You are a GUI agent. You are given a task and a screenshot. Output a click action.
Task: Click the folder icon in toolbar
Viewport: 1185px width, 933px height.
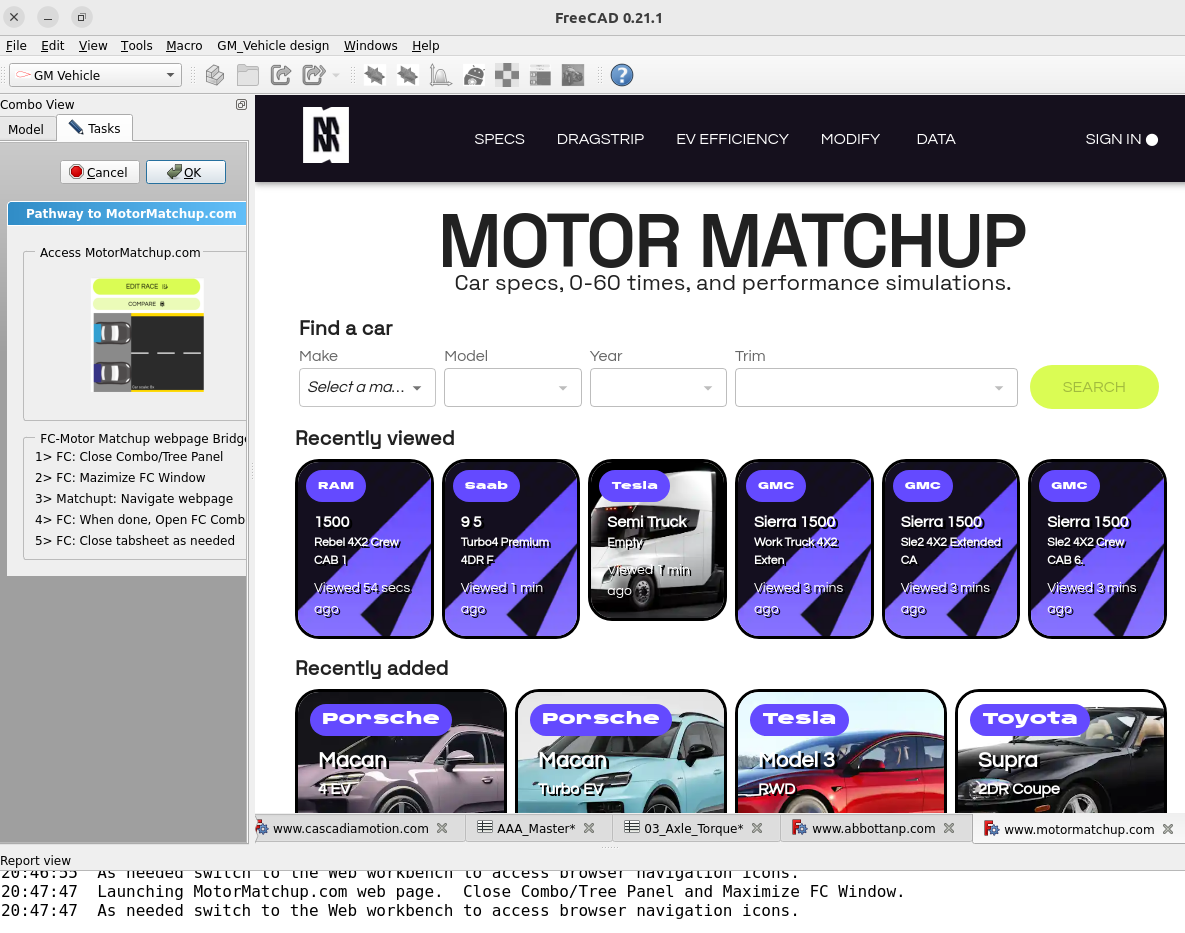pyautogui.click(x=247, y=75)
